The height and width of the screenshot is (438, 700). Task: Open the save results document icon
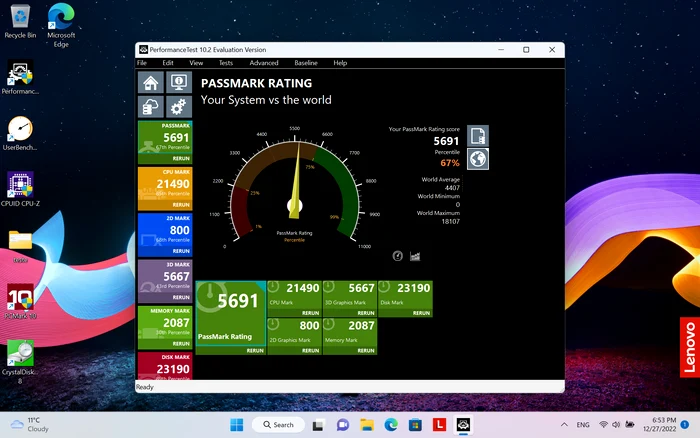click(478, 136)
